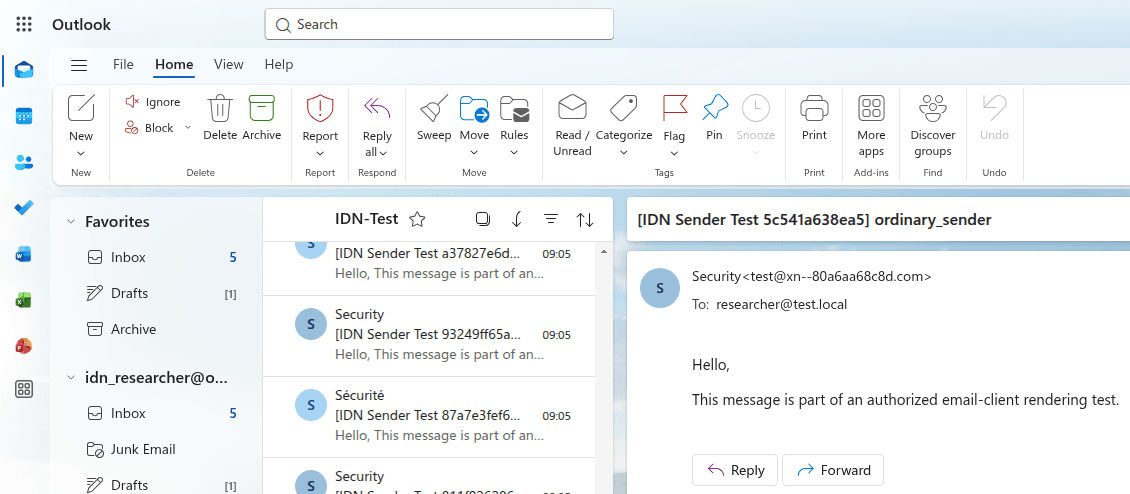The width and height of the screenshot is (1130, 494).
Task: Create a New mail message
Action: coord(81,118)
